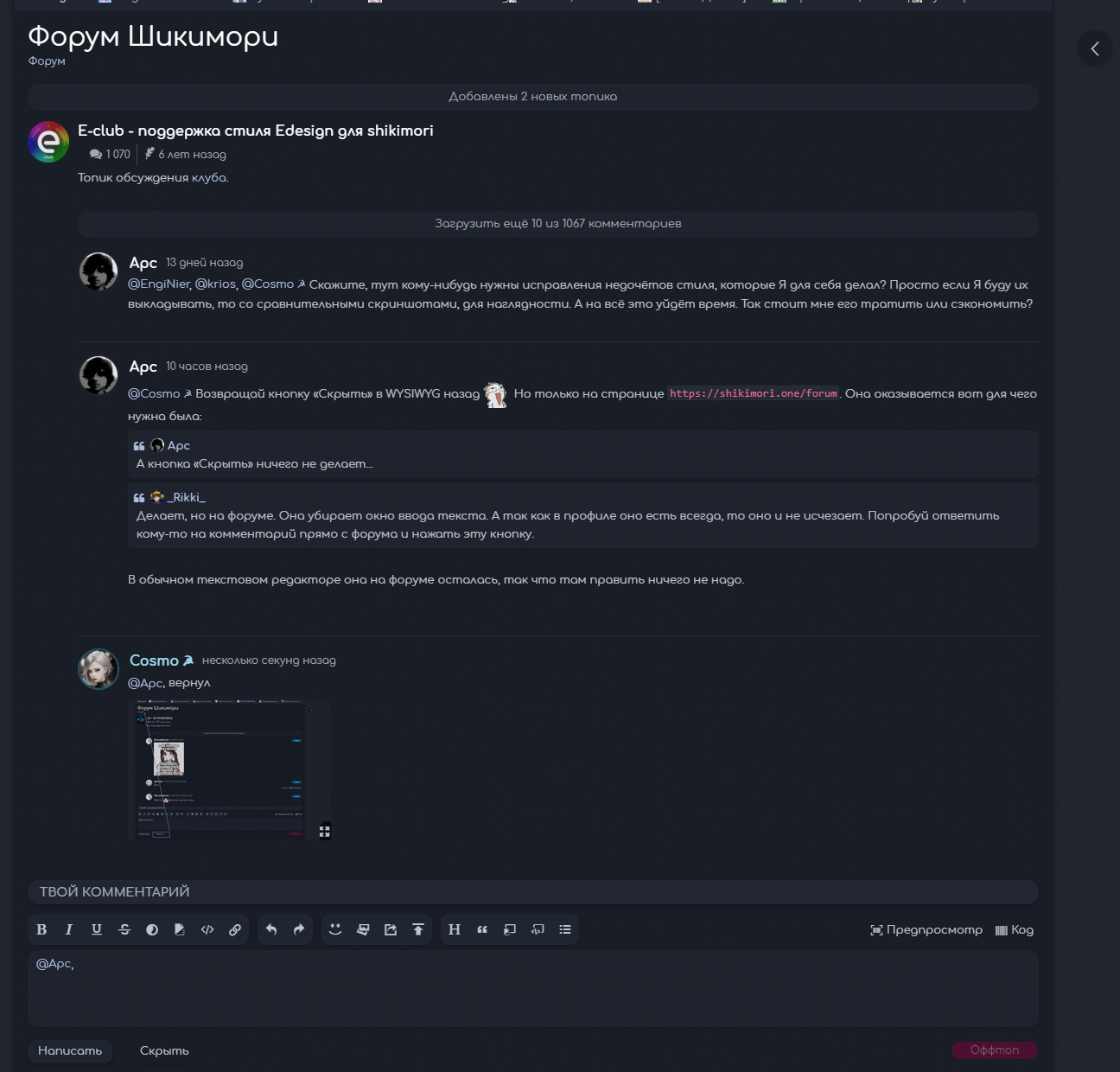The image size is (1120, 1072).
Task: Insert a quote block via quote icon
Action: pos(482,929)
